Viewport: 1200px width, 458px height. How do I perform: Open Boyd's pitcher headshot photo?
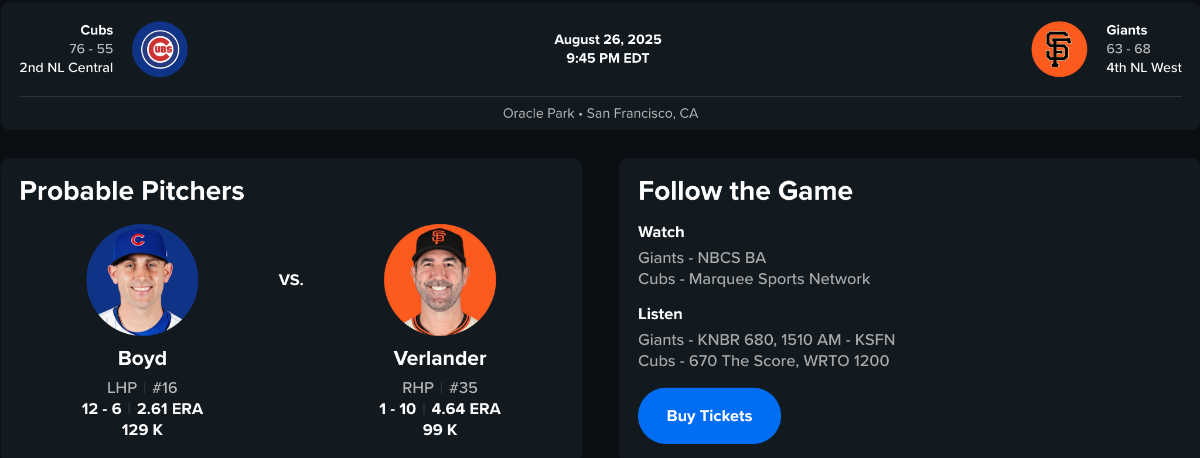tap(142, 280)
